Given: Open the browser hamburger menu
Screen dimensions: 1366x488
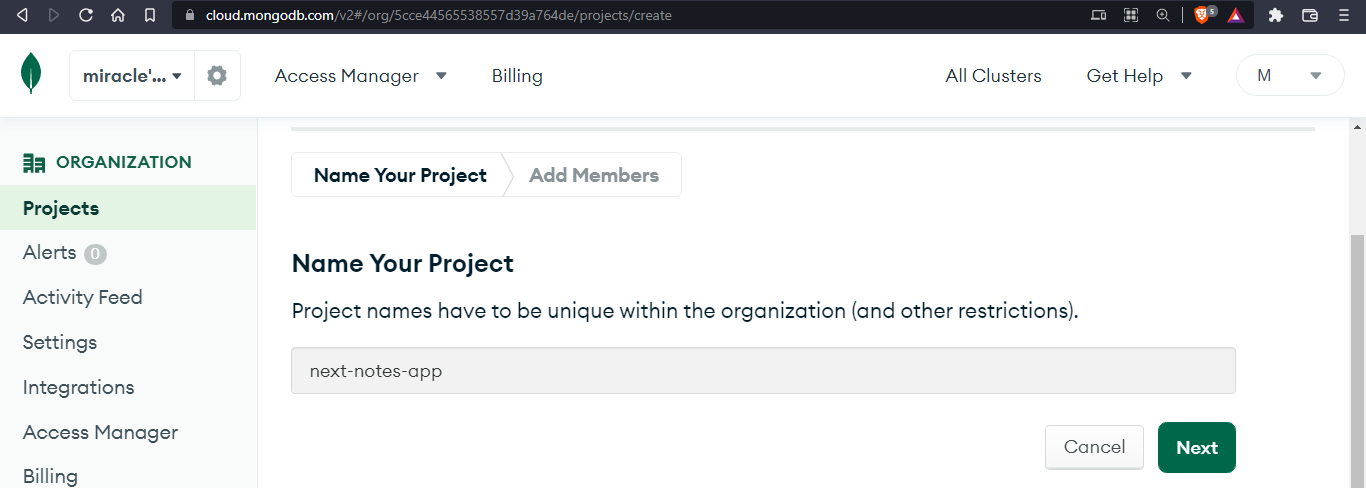Looking at the screenshot, I should (1343, 15).
